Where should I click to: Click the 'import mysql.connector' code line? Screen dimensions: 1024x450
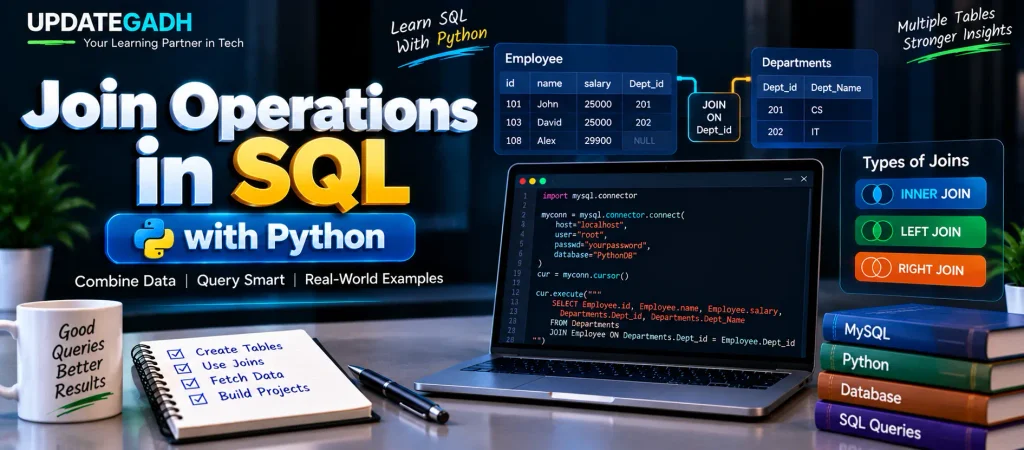[590, 195]
